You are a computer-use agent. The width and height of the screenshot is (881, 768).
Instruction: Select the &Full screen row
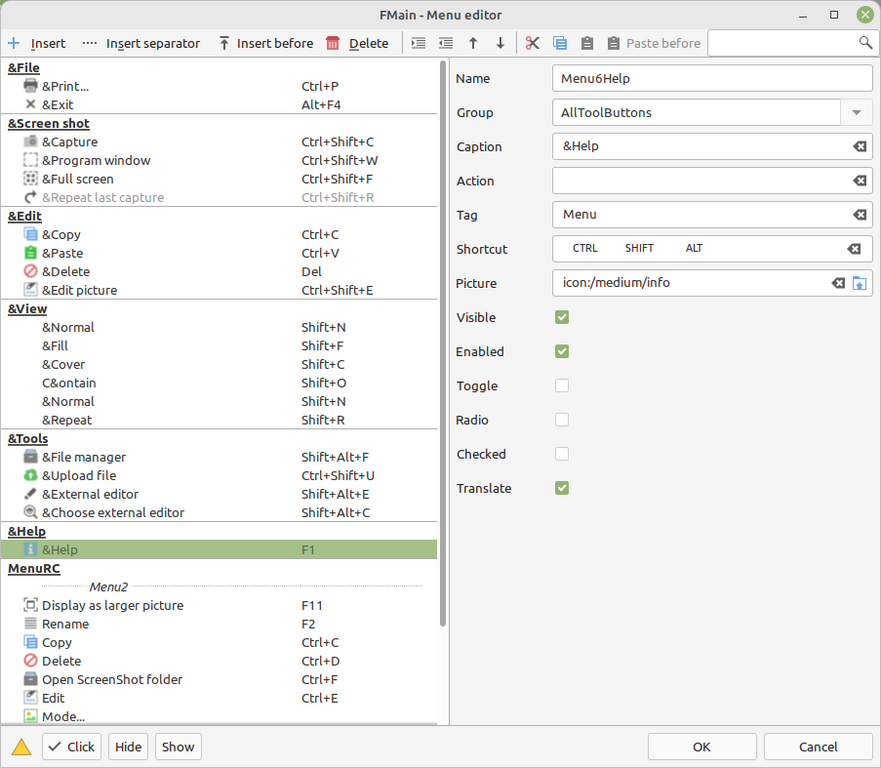click(219, 179)
